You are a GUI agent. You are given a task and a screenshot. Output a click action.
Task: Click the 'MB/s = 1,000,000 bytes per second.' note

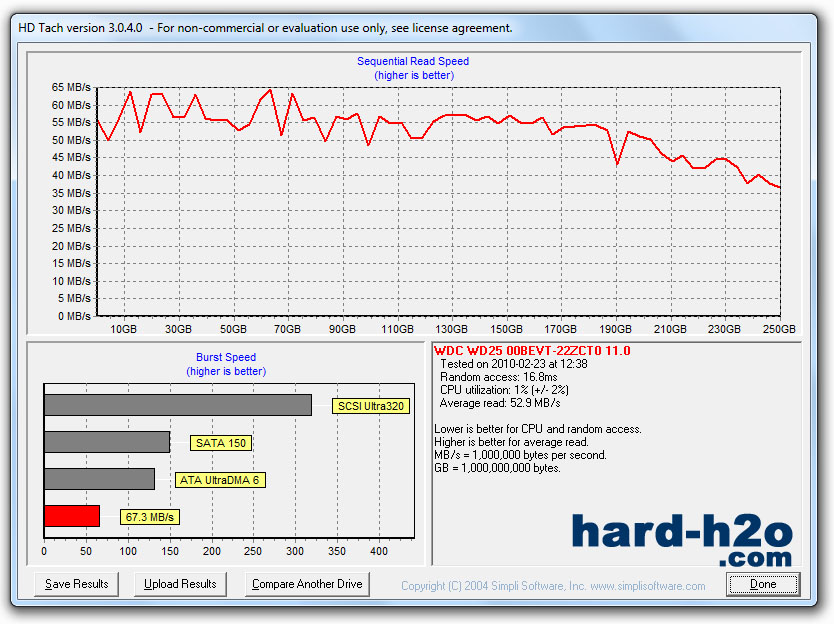click(520, 455)
